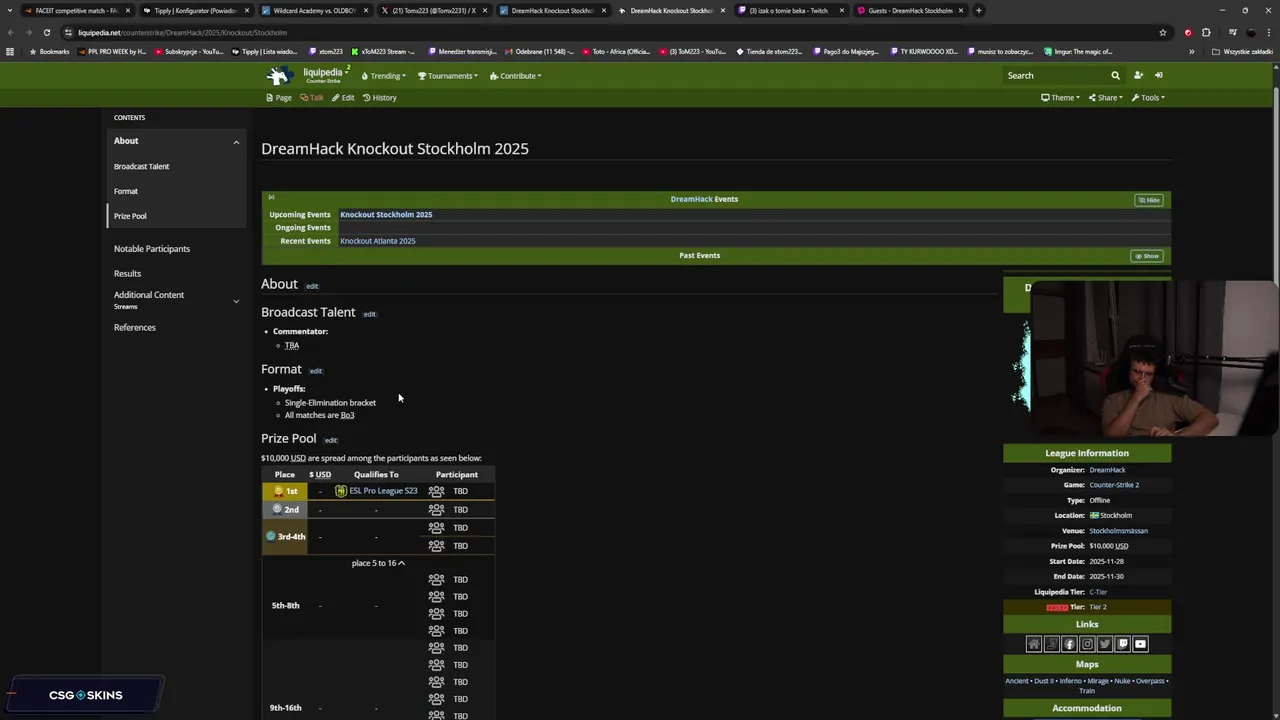Screen dimensions: 1280x720
Task: Open the Edit tab
Action: 343,98
